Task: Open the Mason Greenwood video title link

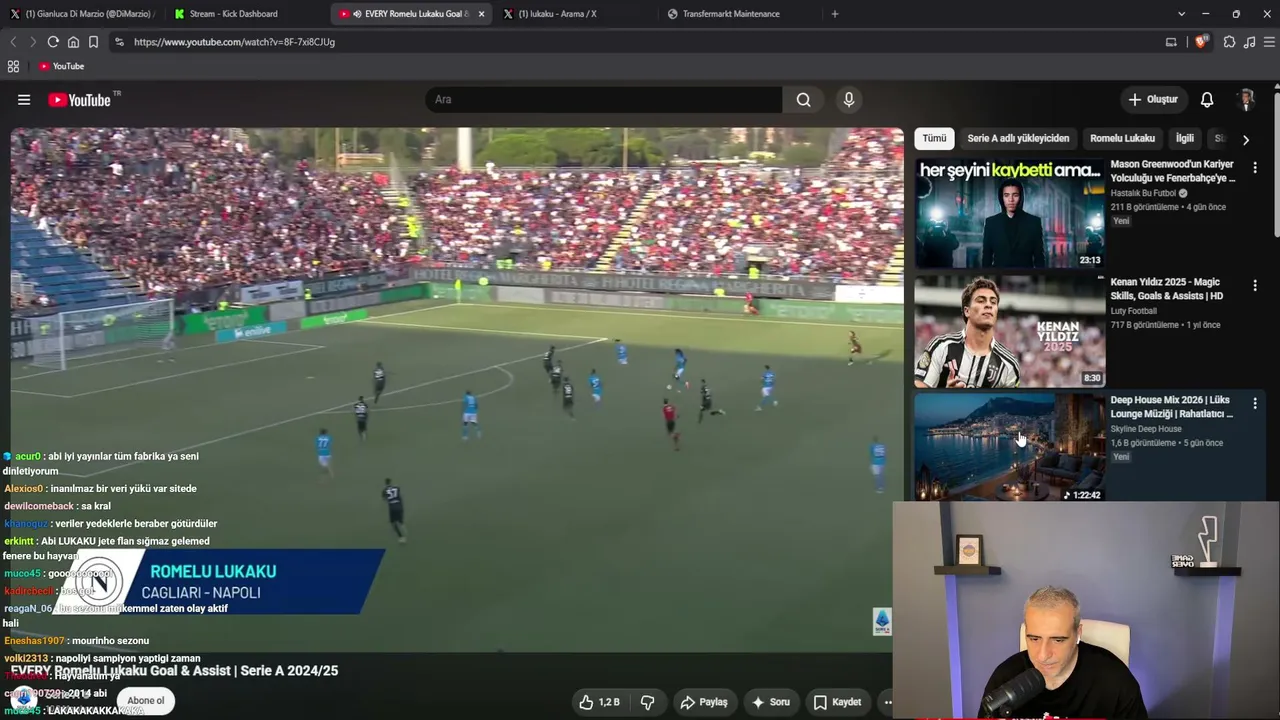Action: pos(1173,171)
